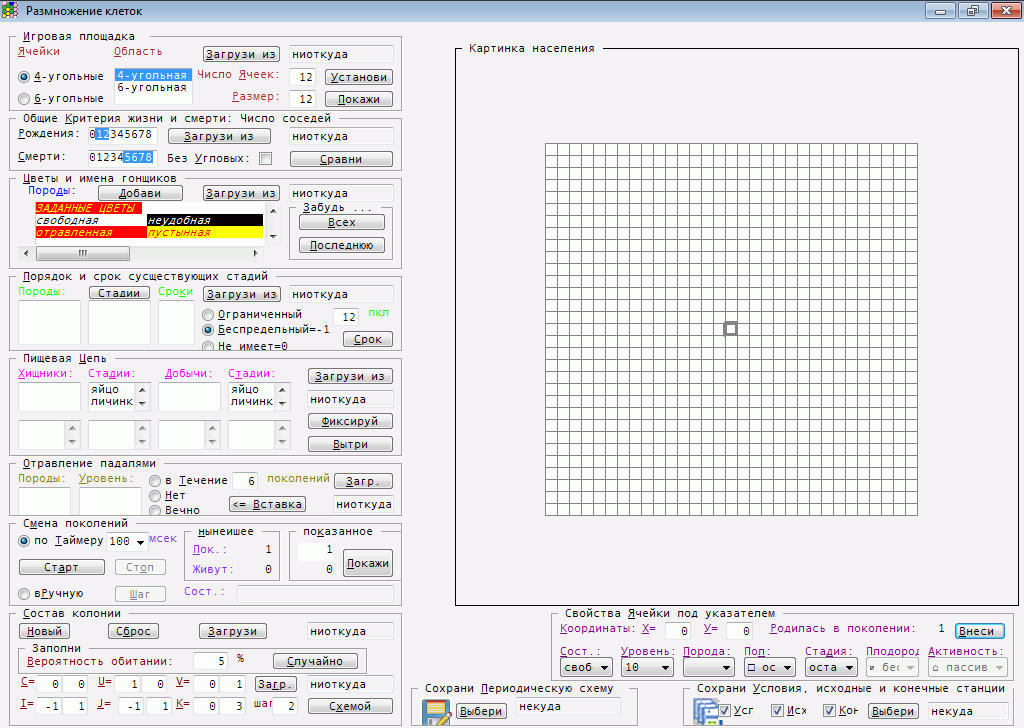
Task: Click scroll-down arrow of predator stages list
Action: click(x=142, y=404)
